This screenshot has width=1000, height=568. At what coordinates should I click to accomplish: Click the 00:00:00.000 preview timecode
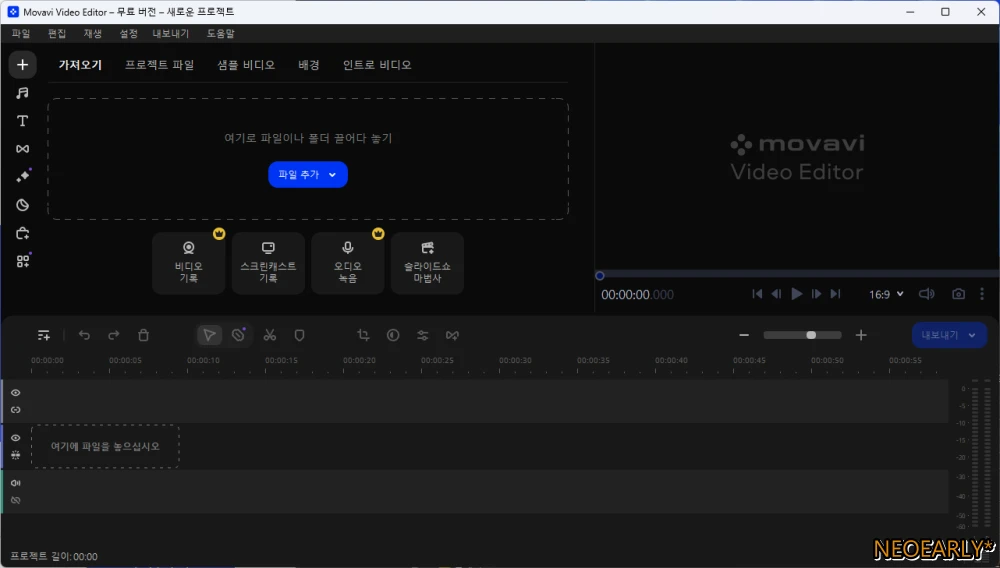tap(637, 295)
